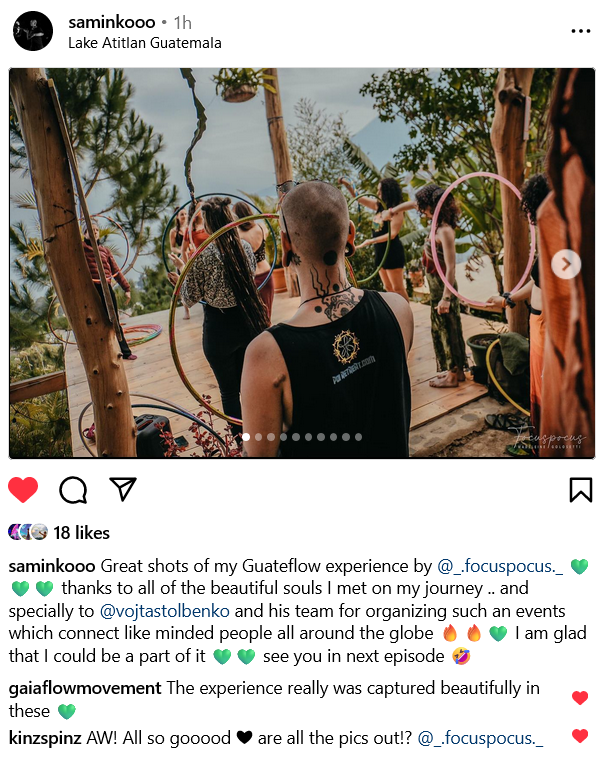Save post with bookmark icon
602x759 pixels.
[580, 490]
